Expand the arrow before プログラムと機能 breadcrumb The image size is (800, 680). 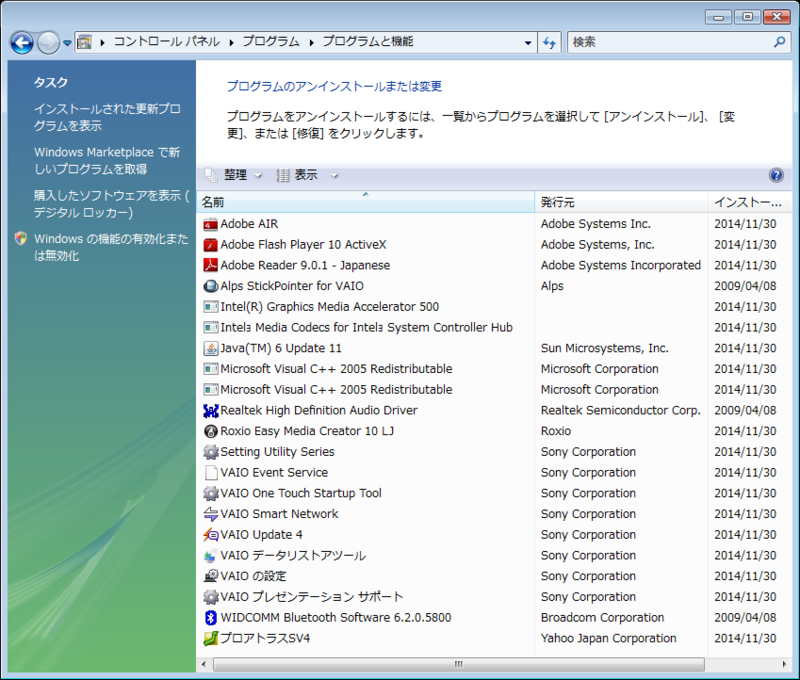(x=311, y=42)
